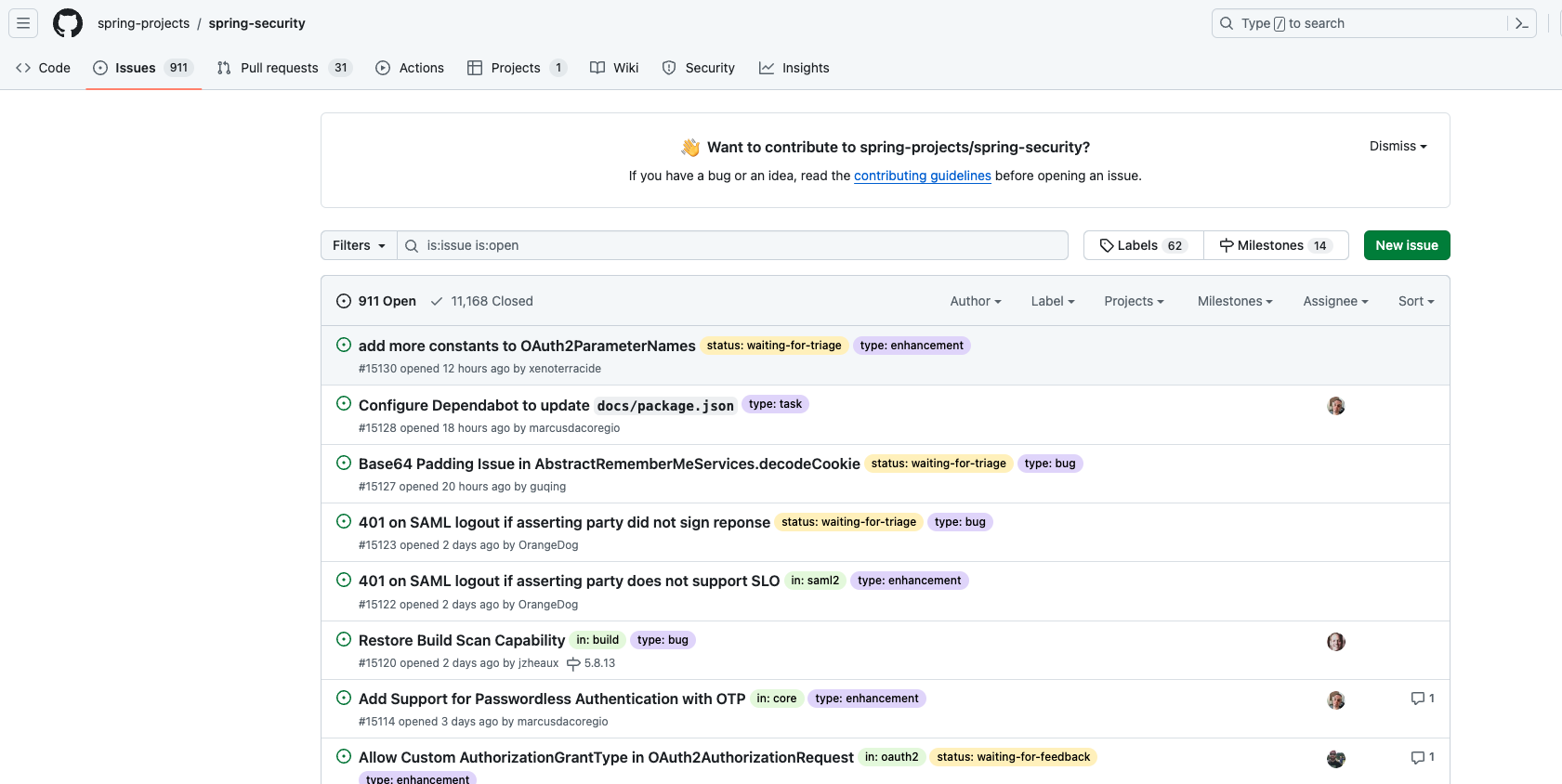Open the Pull requests tab
The image size is (1562, 784).
(284, 68)
